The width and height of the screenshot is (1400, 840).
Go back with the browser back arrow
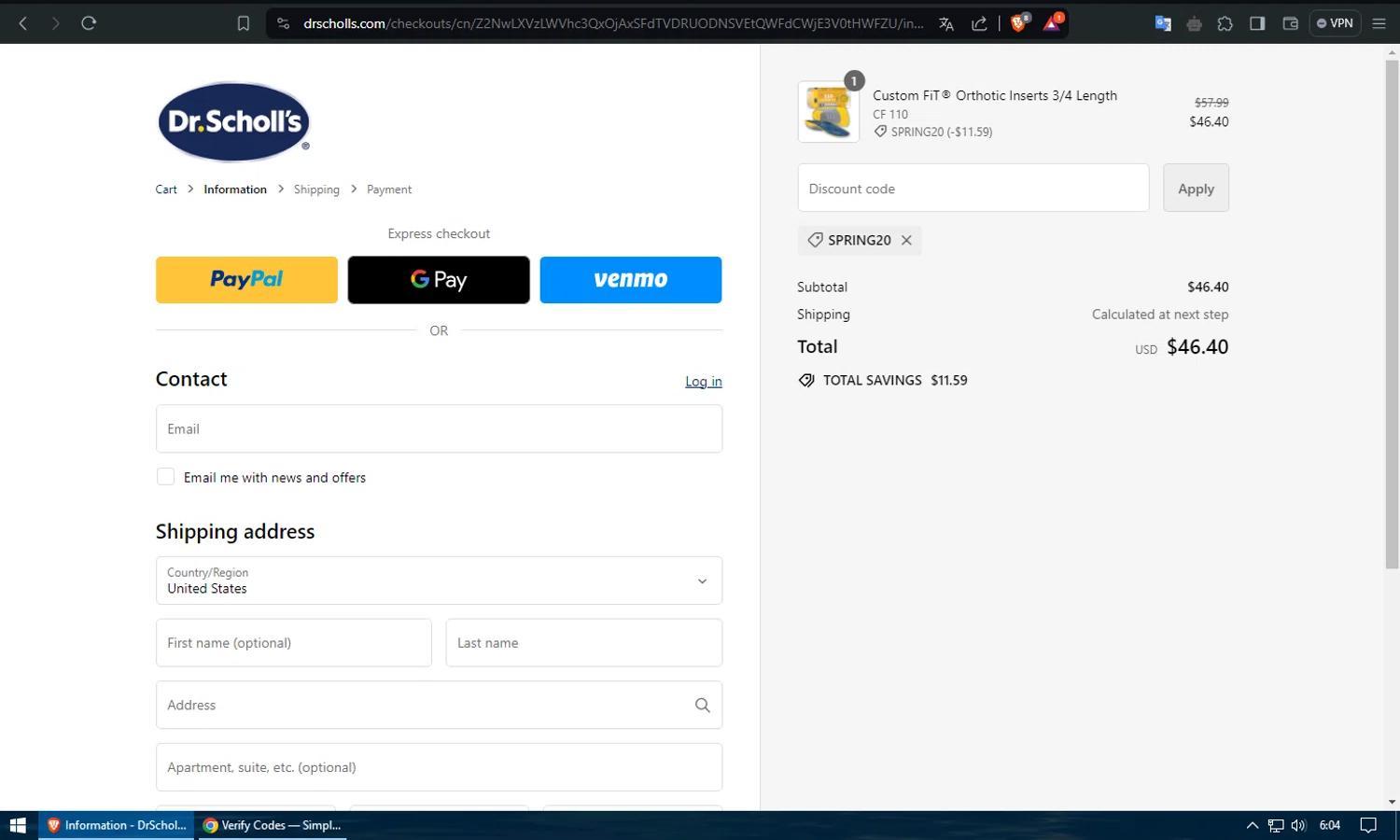[x=23, y=23]
